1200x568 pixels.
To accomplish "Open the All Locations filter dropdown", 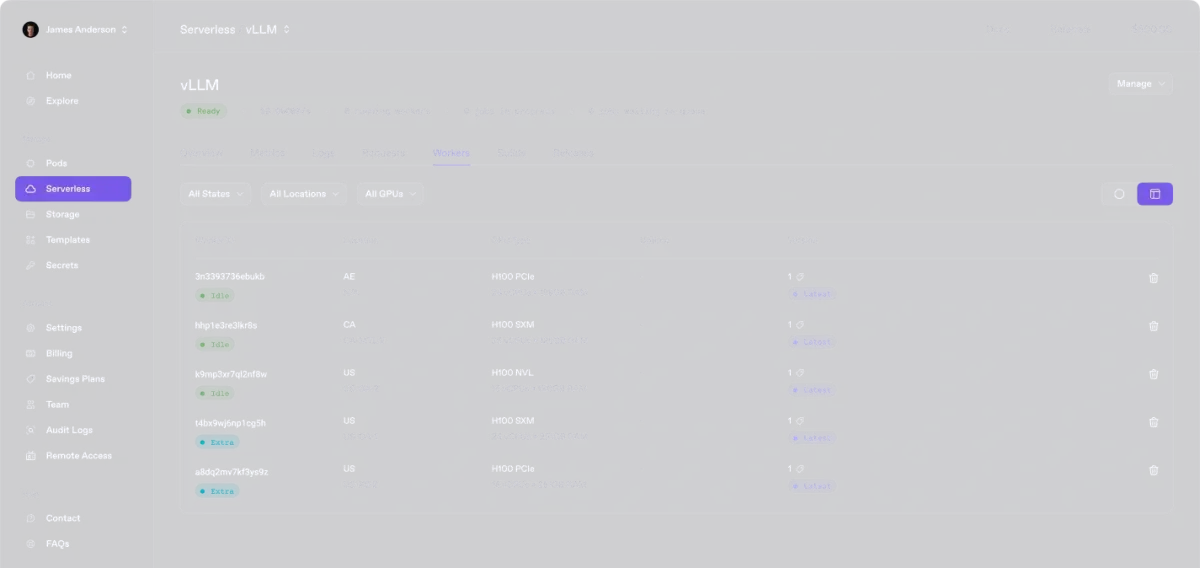I will click(305, 194).
